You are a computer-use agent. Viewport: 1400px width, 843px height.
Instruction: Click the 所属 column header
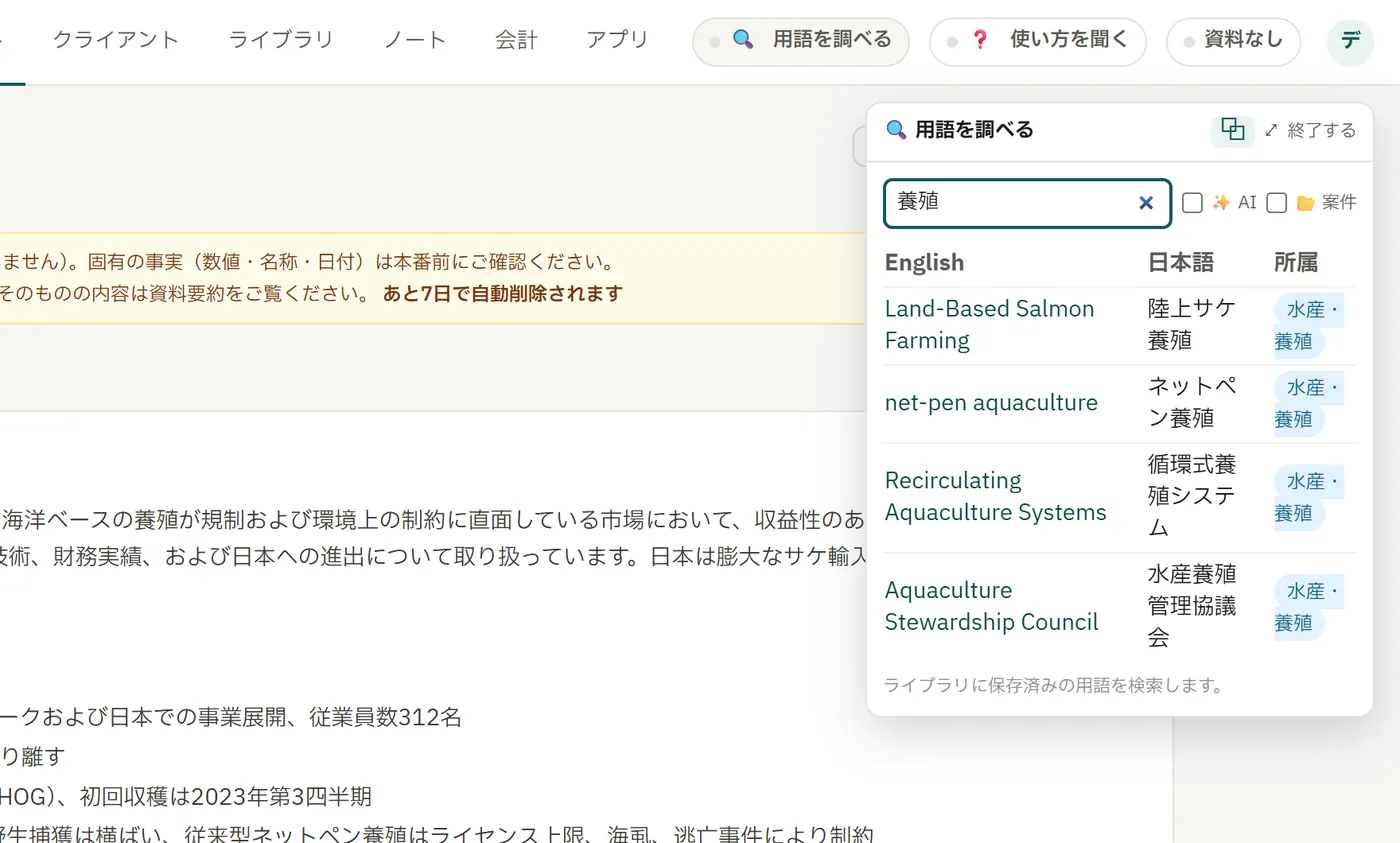[1296, 262]
